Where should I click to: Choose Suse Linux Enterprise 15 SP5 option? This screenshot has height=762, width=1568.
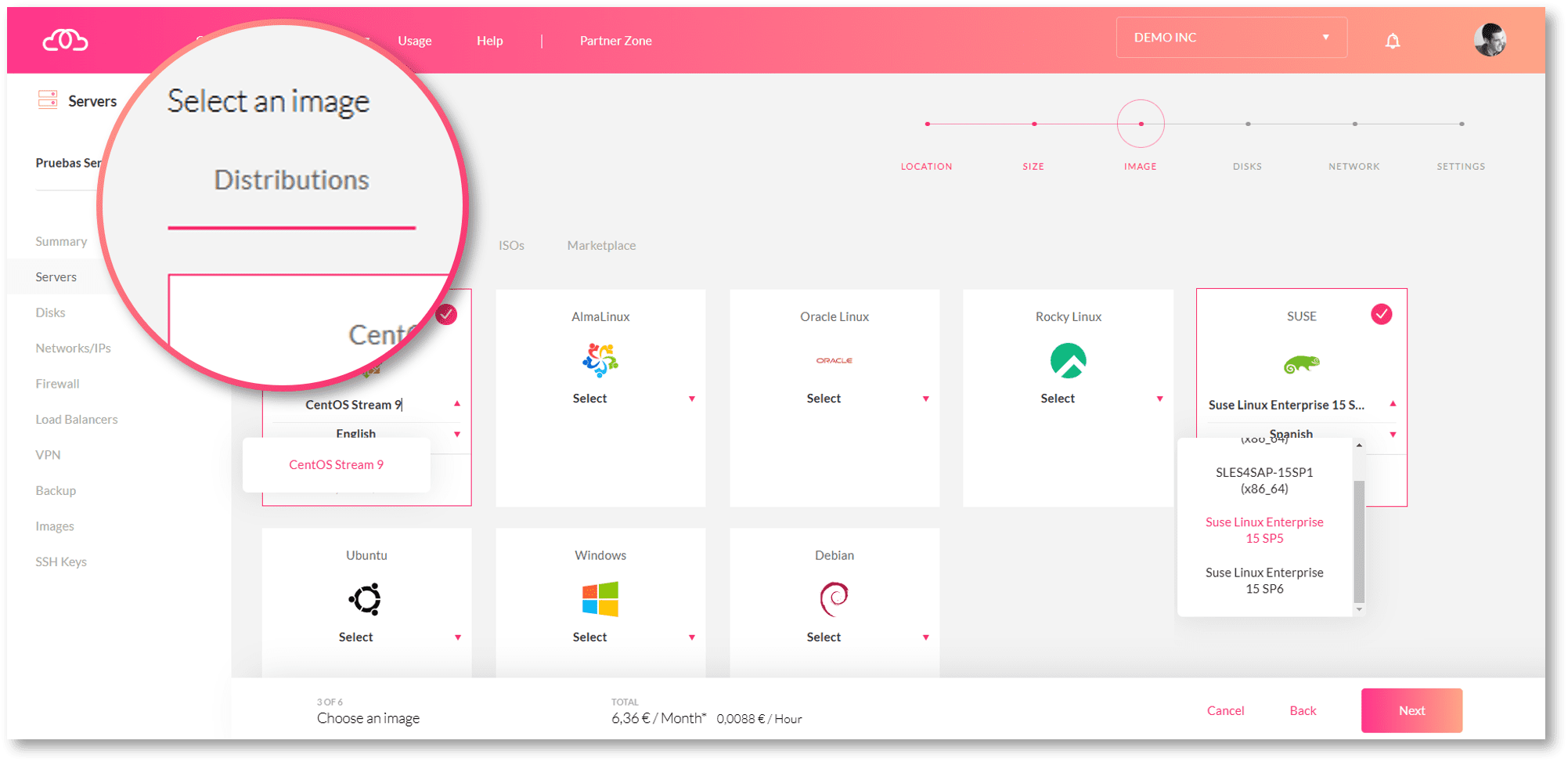(1264, 530)
